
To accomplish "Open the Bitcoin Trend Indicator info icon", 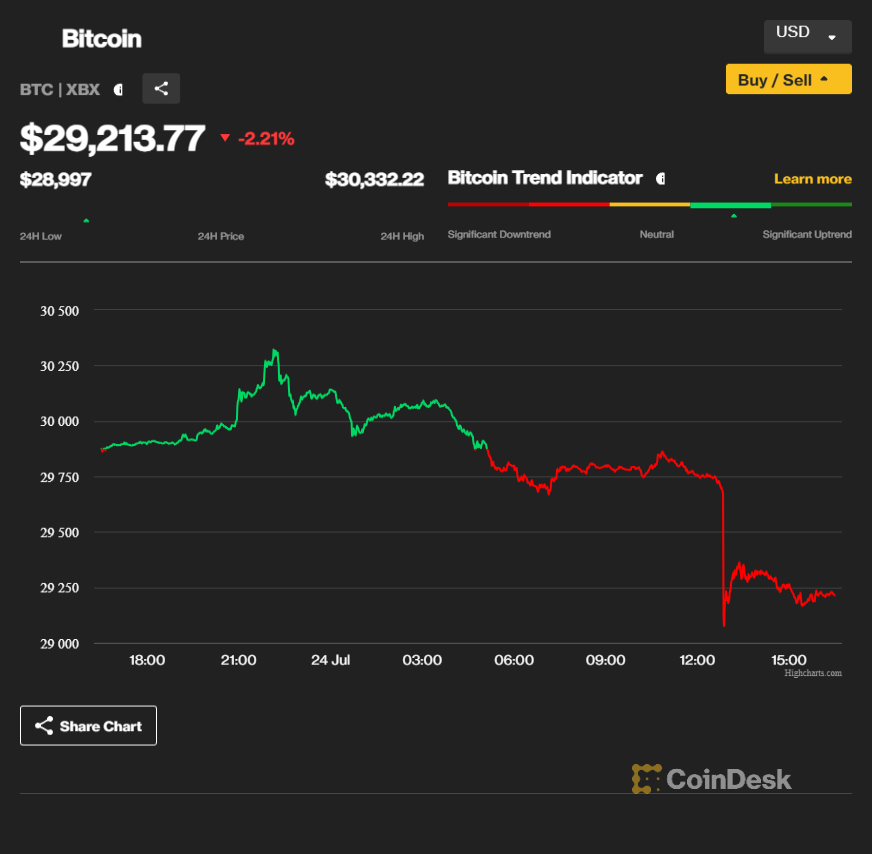I will (660, 179).
